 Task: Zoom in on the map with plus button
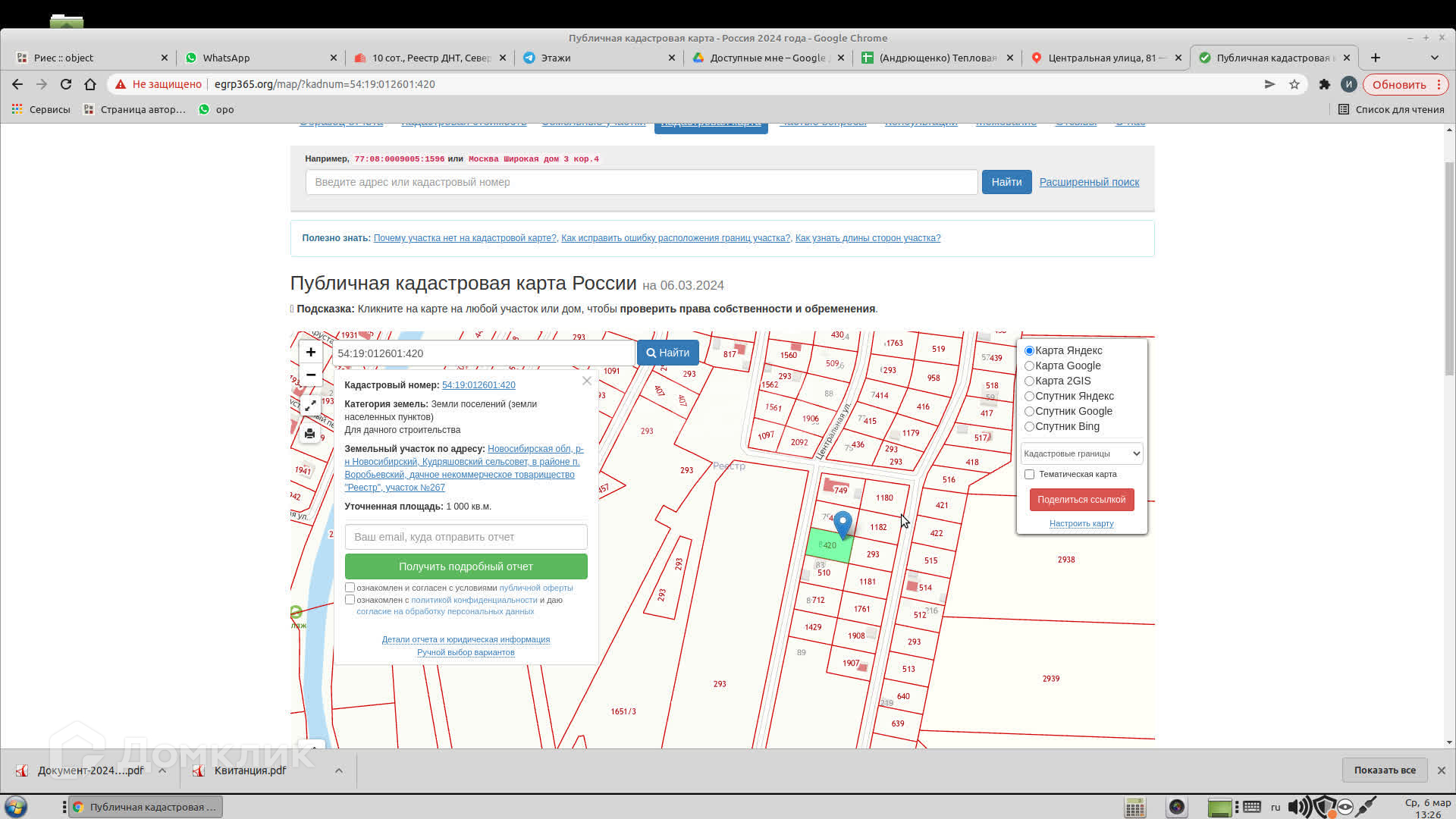pyautogui.click(x=310, y=352)
